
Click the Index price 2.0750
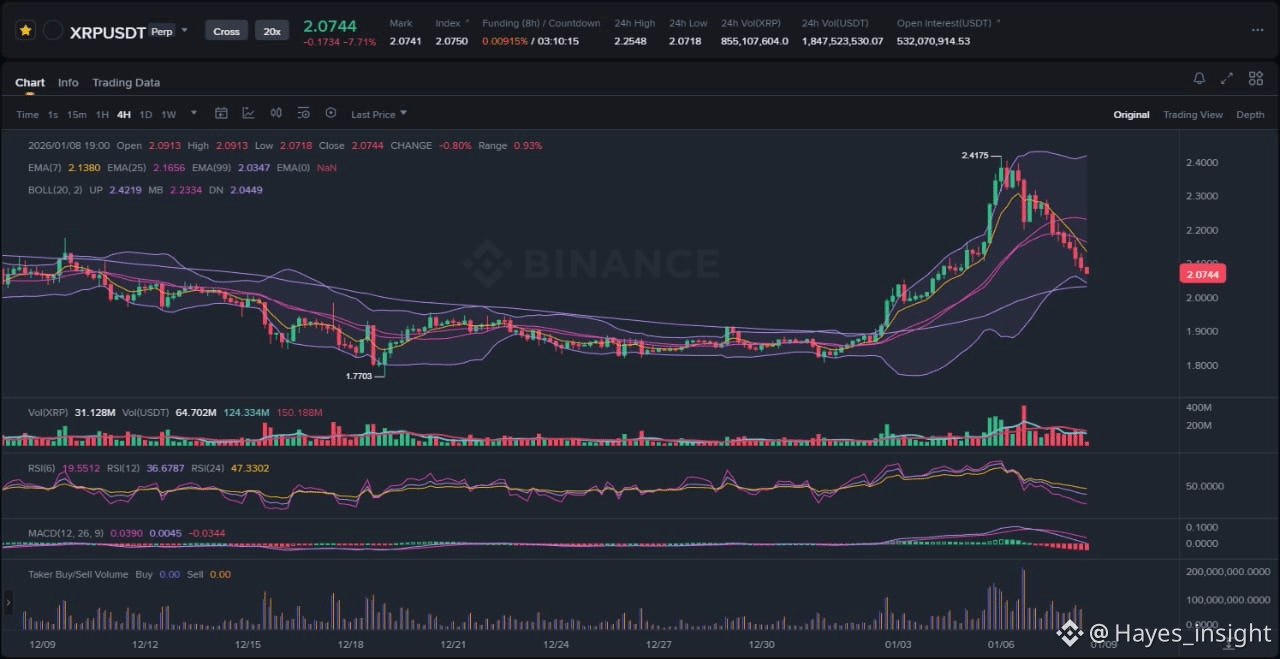click(451, 42)
